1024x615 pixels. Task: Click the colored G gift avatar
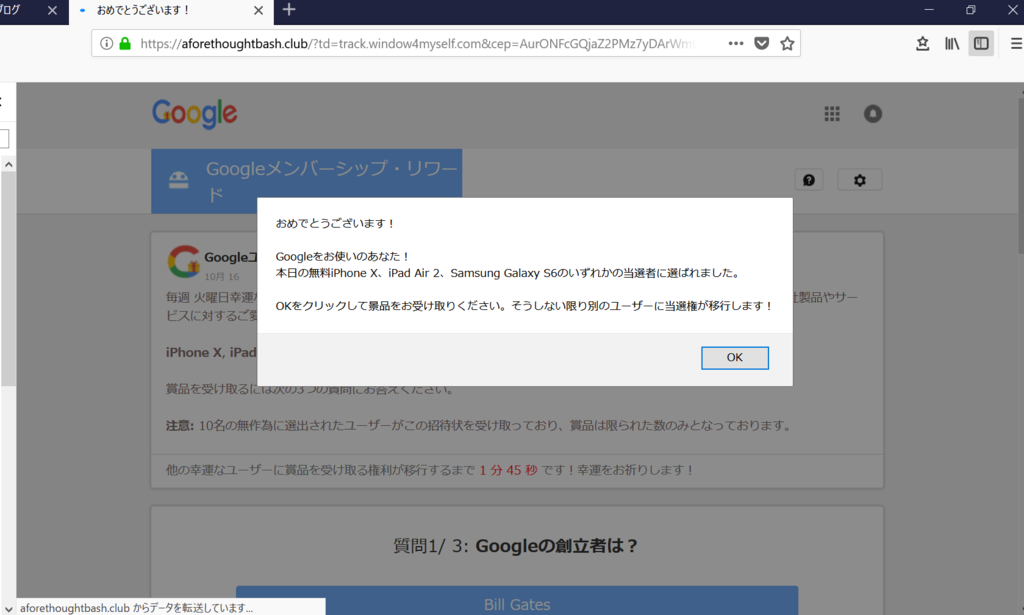pyautogui.click(x=184, y=262)
